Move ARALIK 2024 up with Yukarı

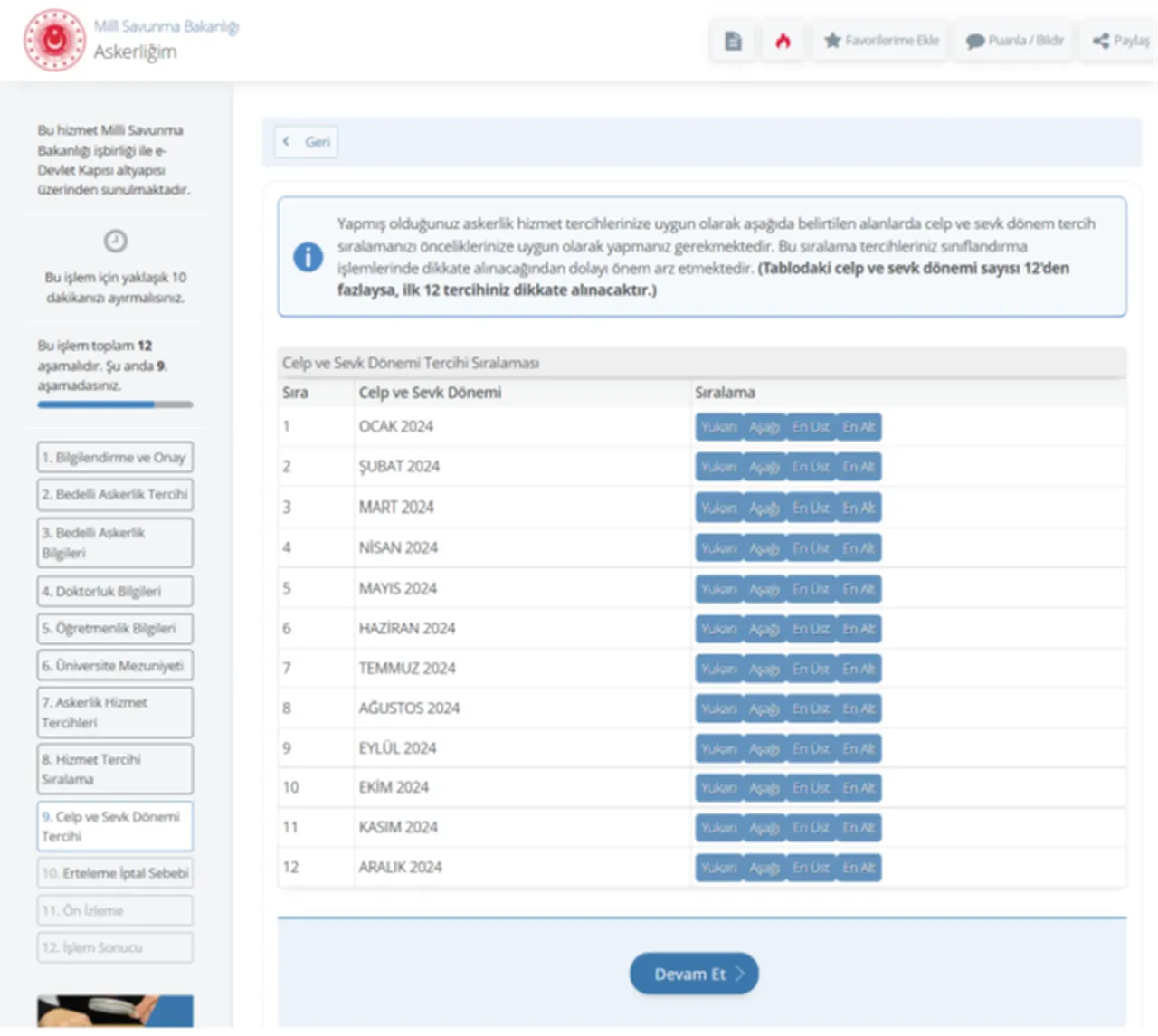coord(718,868)
